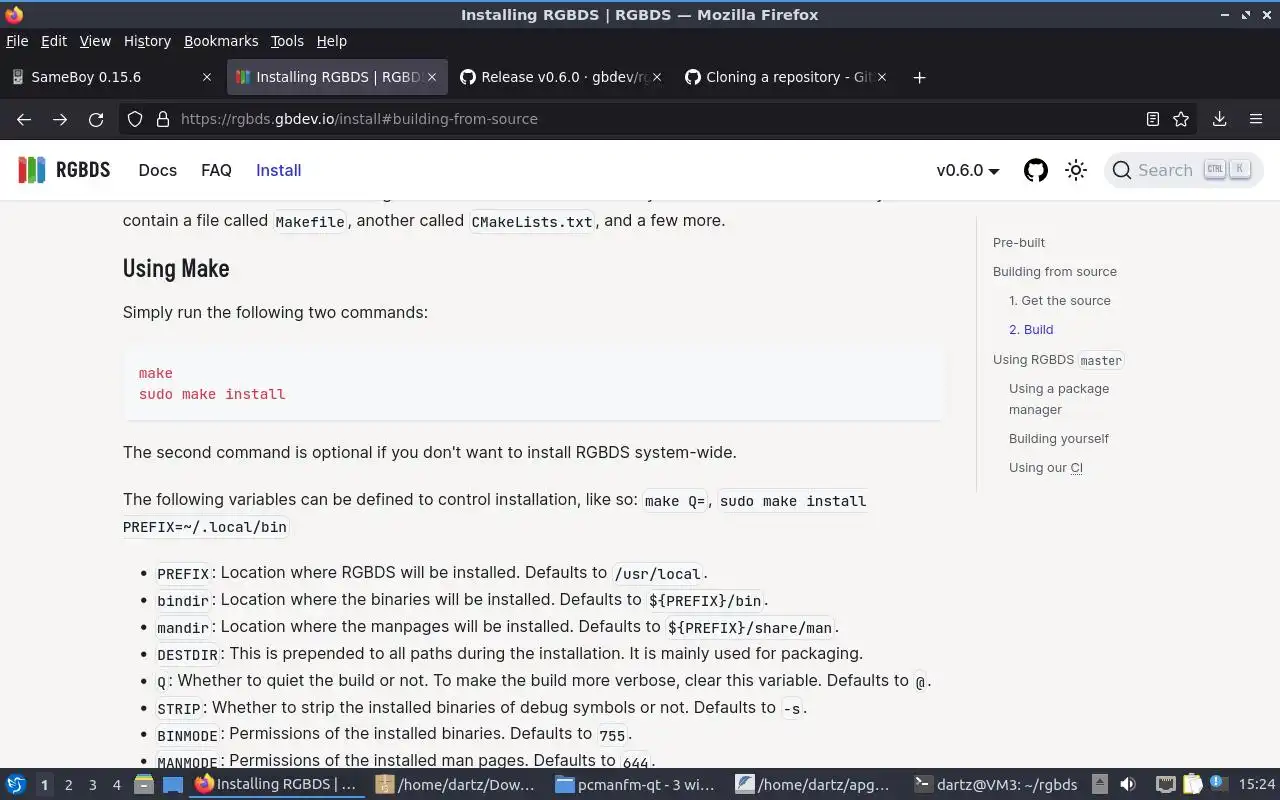The width and height of the screenshot is (1280, 800).
Task: Switch to virtual desktop 4
Action: pos(116,785)
